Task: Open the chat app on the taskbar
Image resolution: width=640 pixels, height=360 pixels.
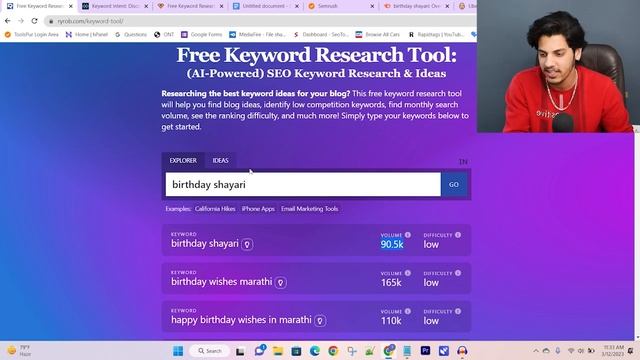Action: pos(259,351)
